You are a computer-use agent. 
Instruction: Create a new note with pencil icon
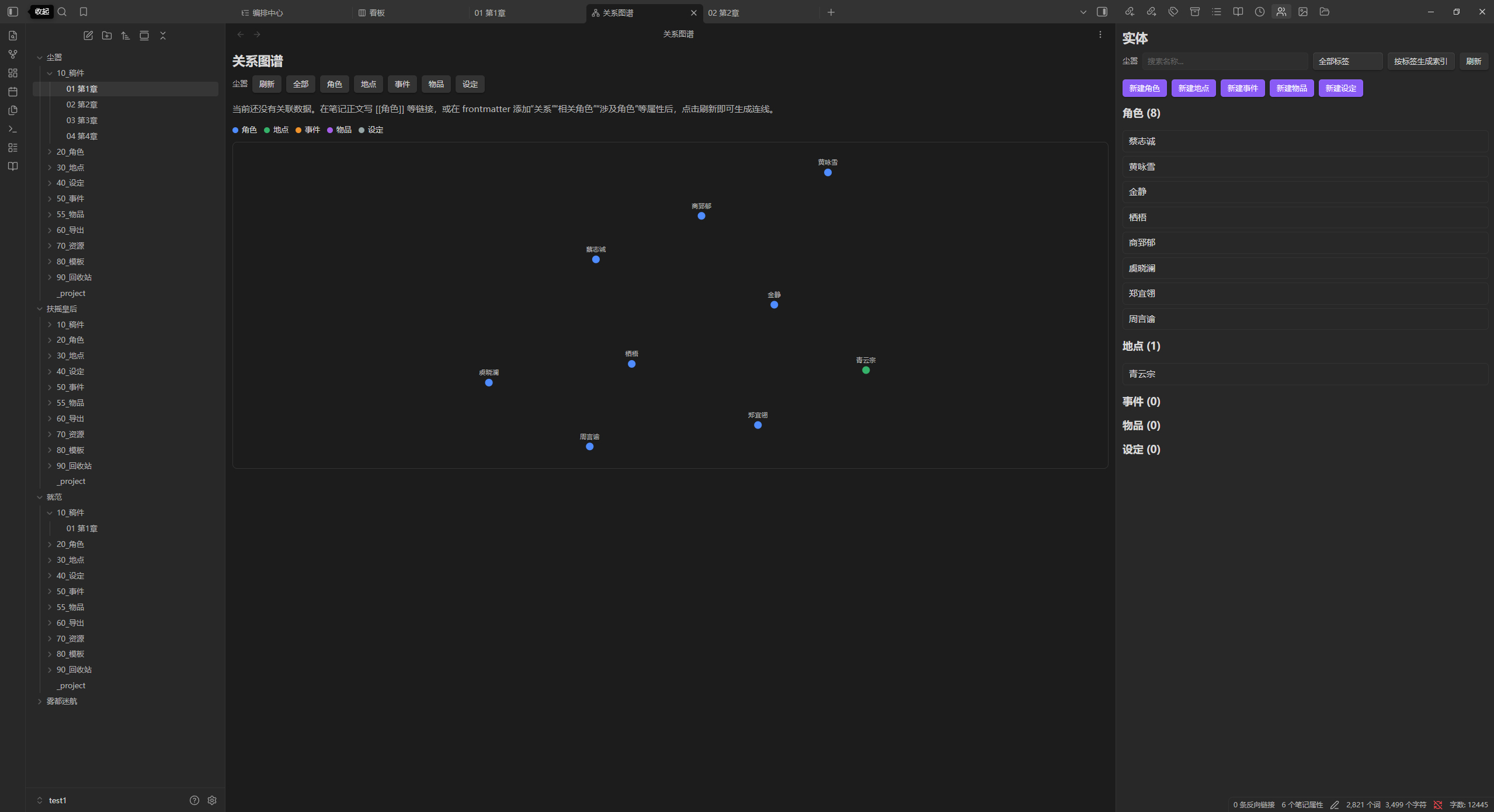click(88, 36)
